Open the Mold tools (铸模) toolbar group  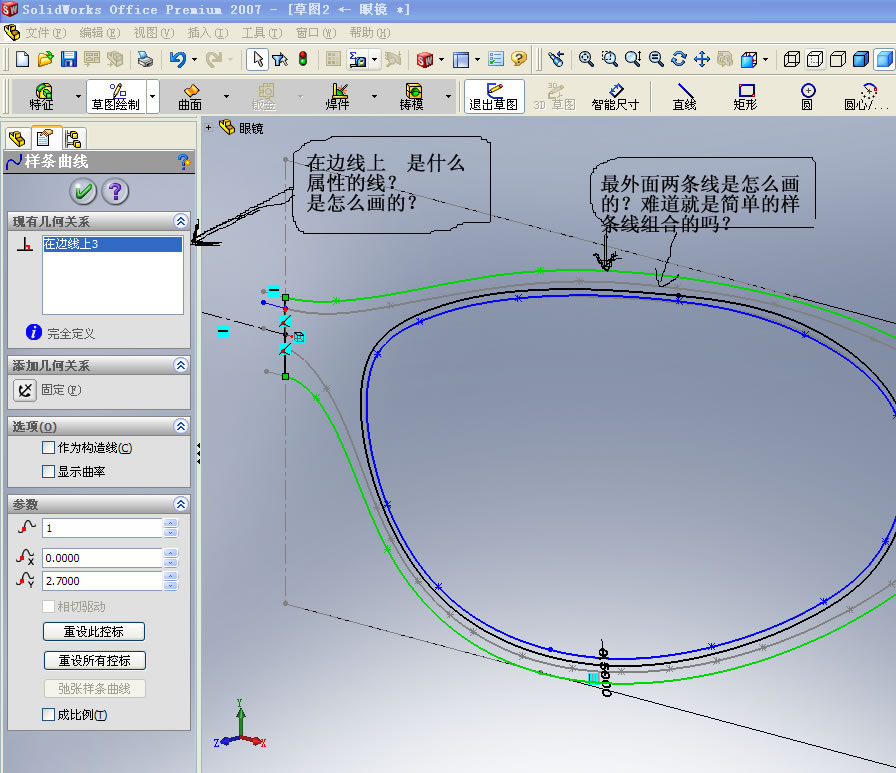(x=411, y=96)
